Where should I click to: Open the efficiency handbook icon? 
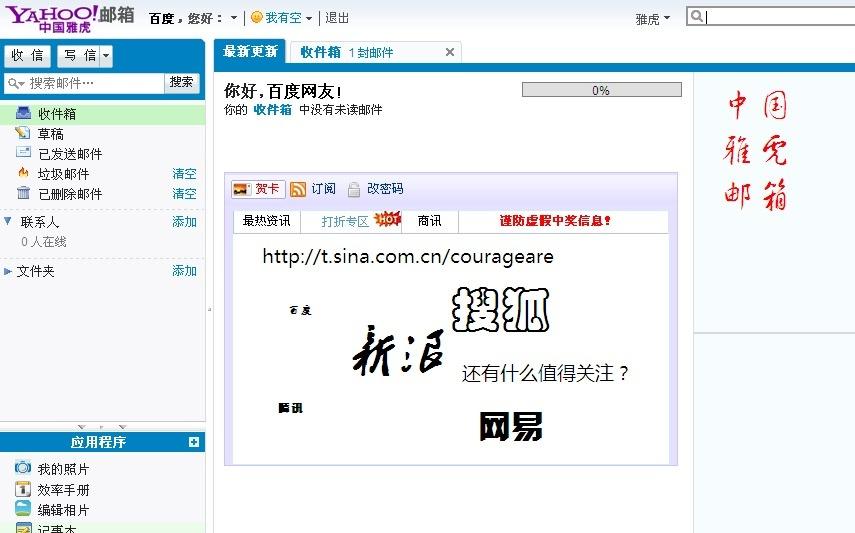[x=23, y=488]
